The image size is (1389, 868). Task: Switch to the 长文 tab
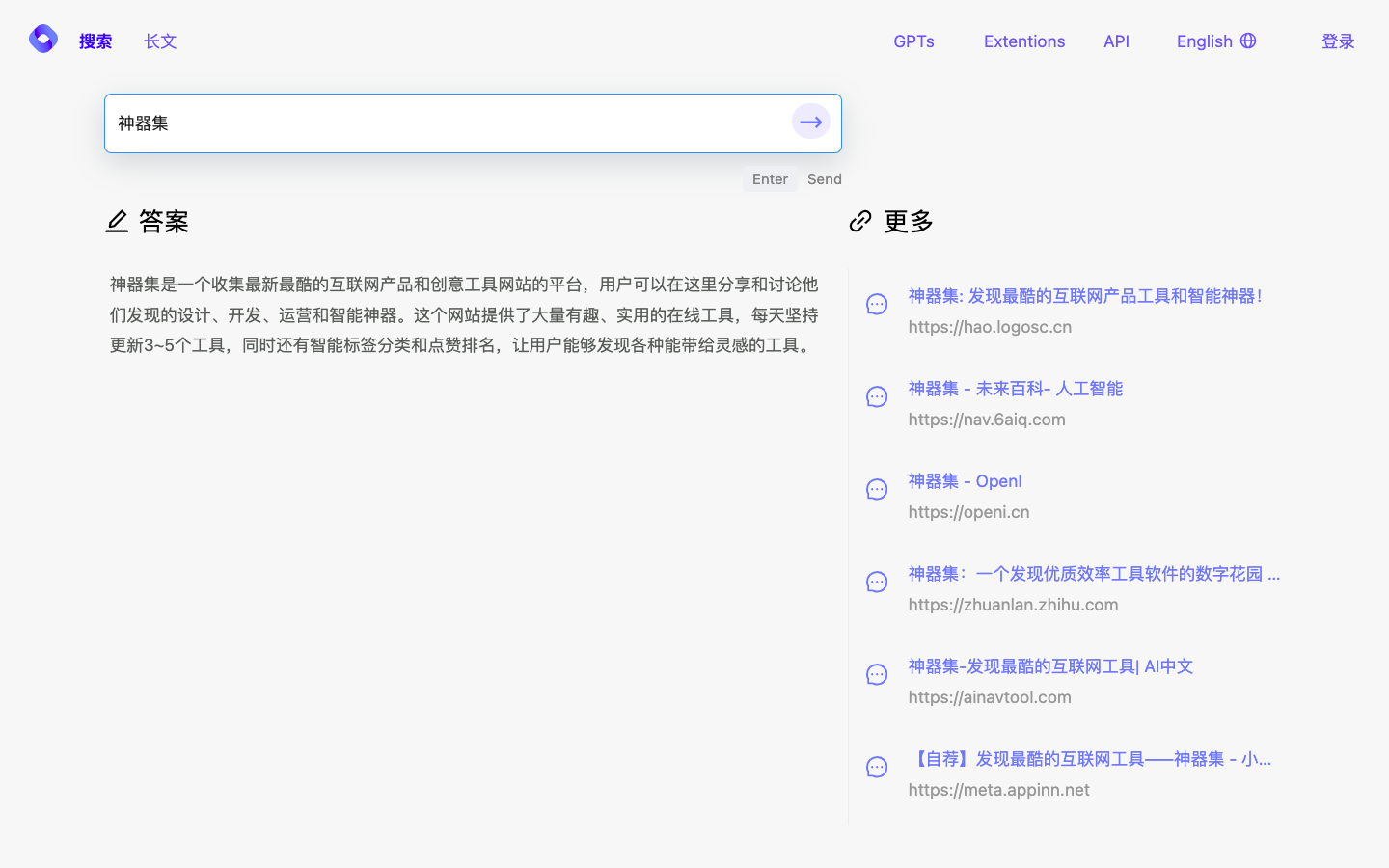pyautogui.click(x=160, y=41)
